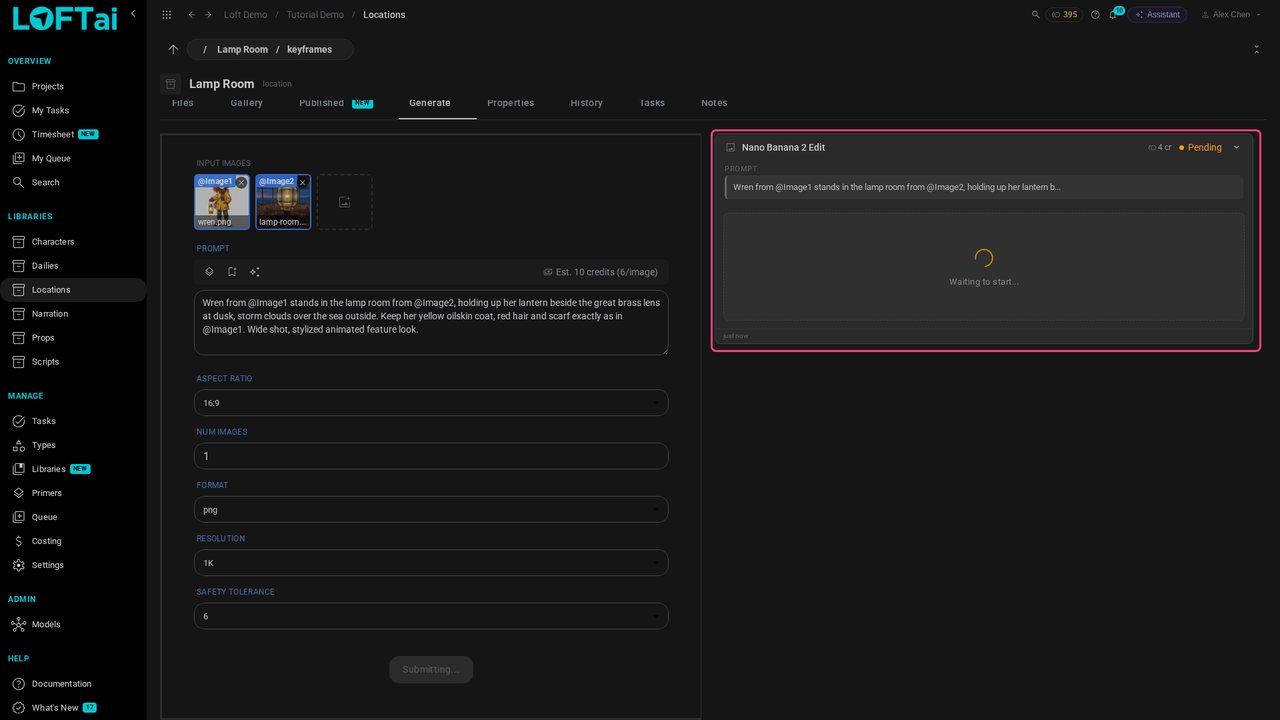Navigate back with the left arrow
The height and width of the screenshot is (720, 1280).
tap(191, 15)
